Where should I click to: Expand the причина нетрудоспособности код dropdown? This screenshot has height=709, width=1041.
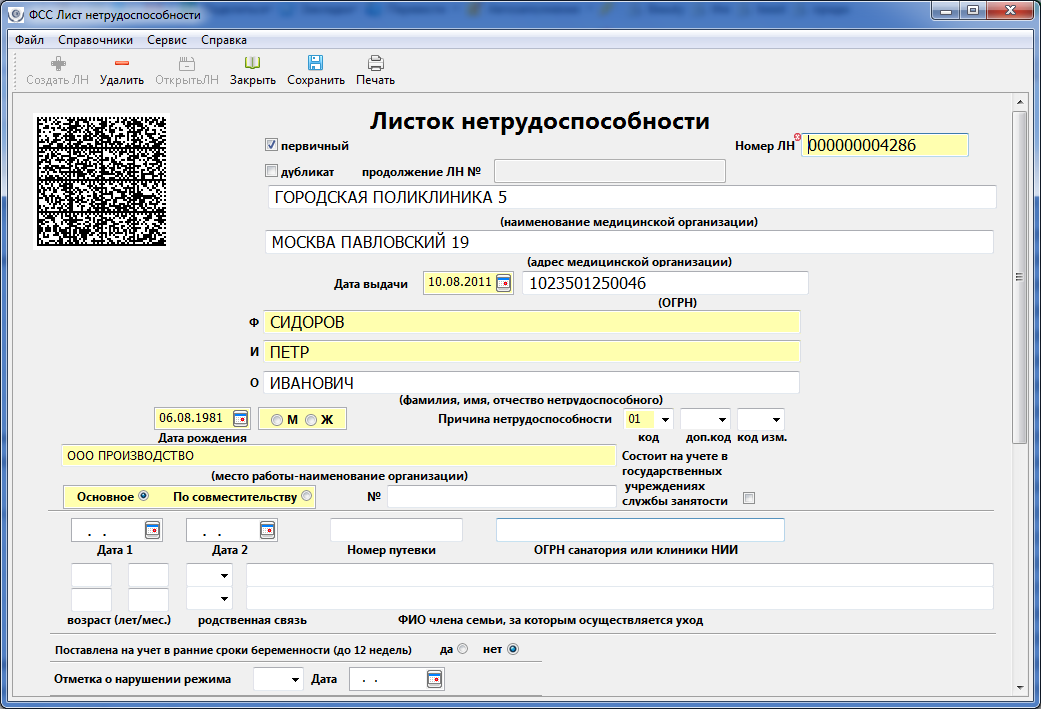[x=665, y=420]
